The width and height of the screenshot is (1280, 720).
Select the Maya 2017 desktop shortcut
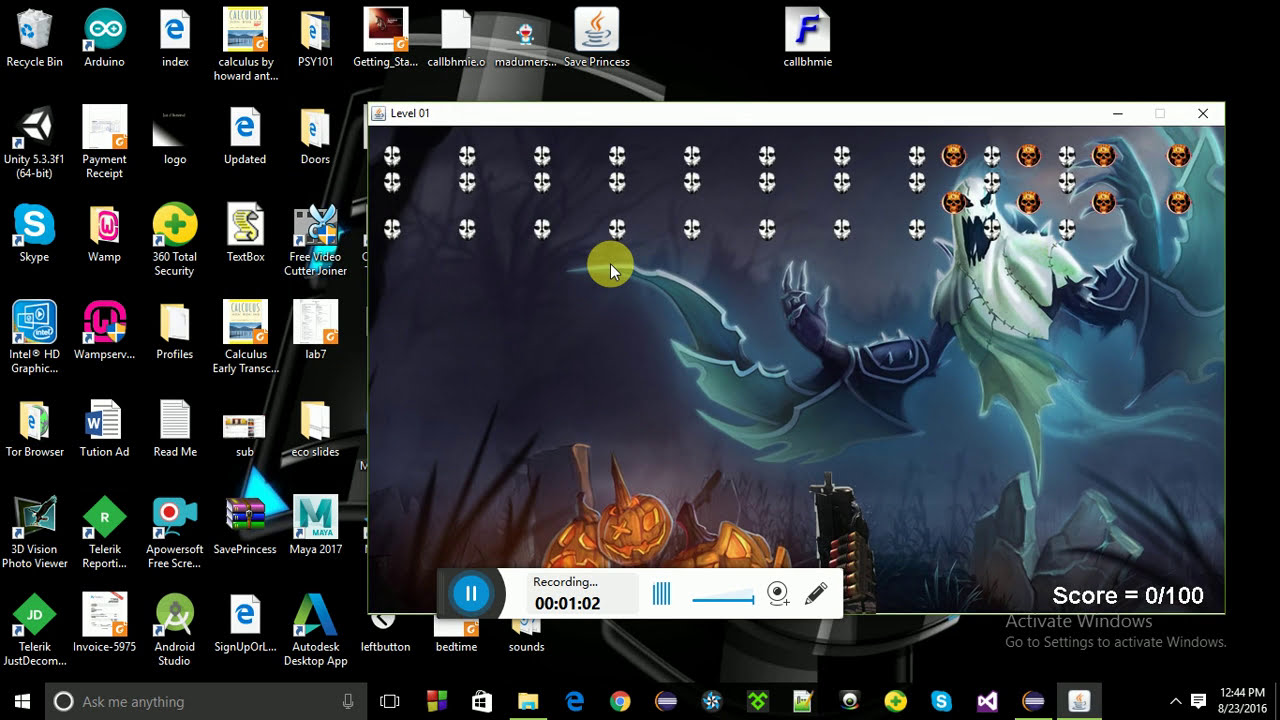(x=315, y=526)
